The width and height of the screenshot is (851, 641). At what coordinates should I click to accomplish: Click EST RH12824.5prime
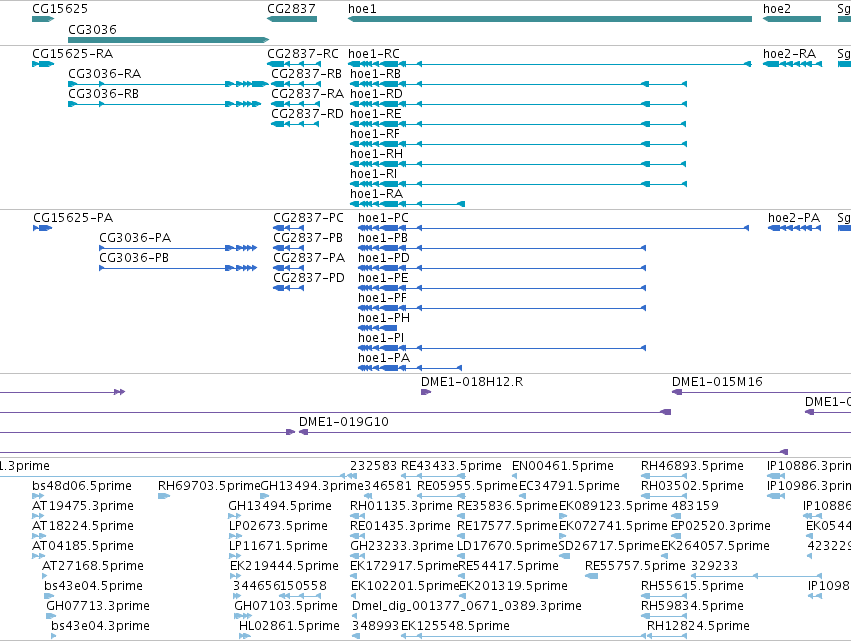click(698, 626)
